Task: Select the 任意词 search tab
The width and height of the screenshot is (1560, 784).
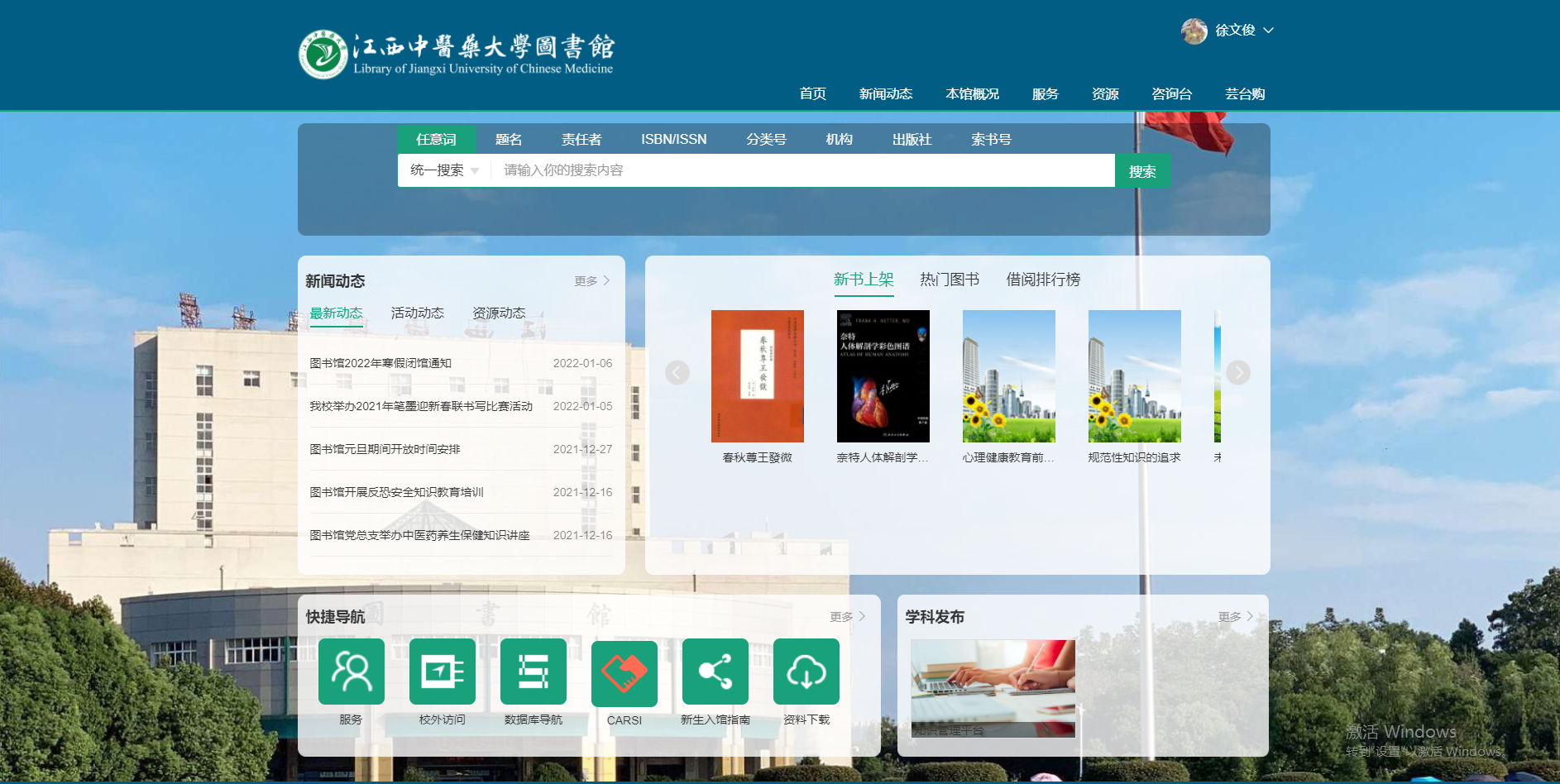Action: click(437, 139)
